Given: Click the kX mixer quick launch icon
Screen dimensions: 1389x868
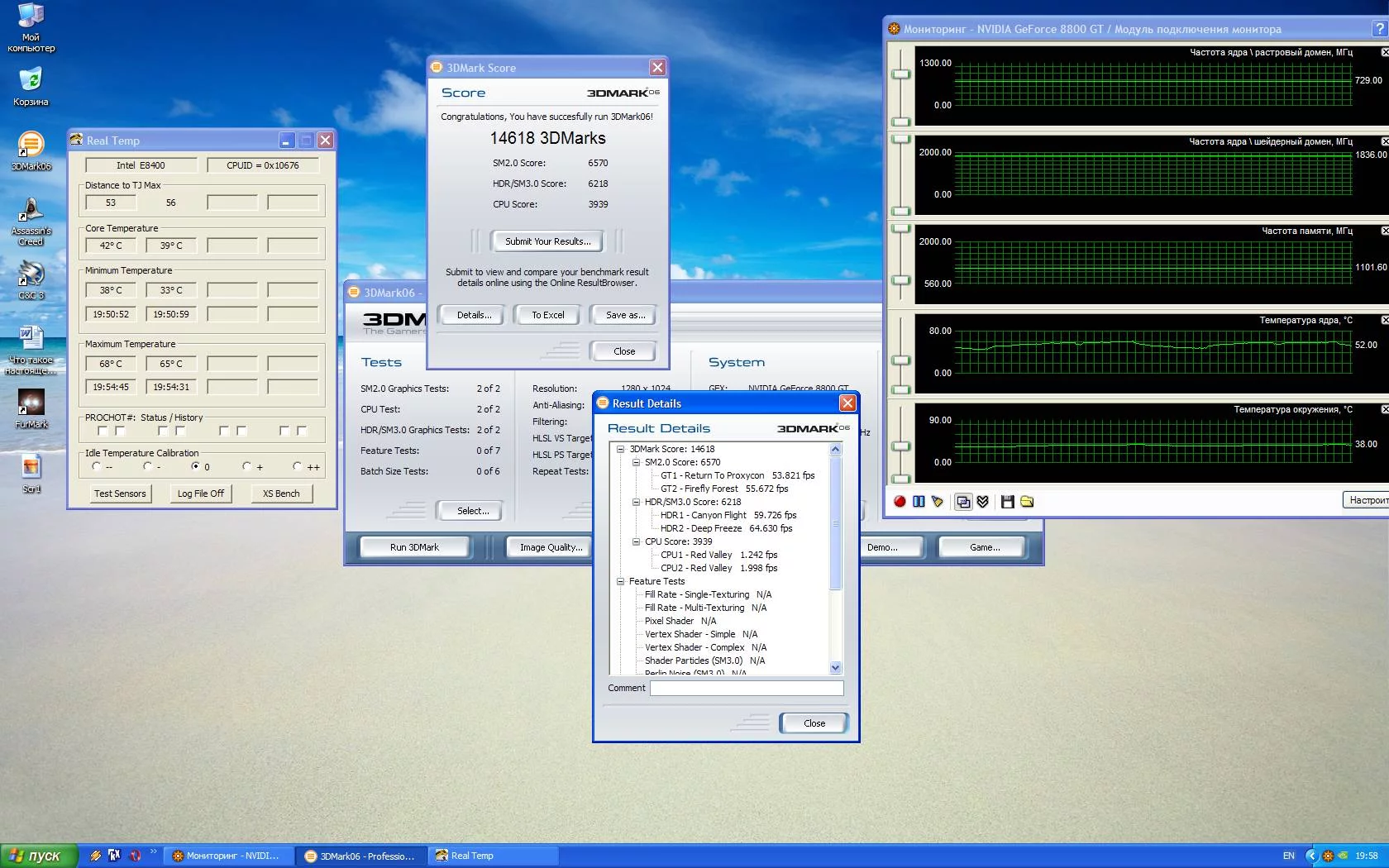Looking at the screenshot, I should tap(114, 856).
